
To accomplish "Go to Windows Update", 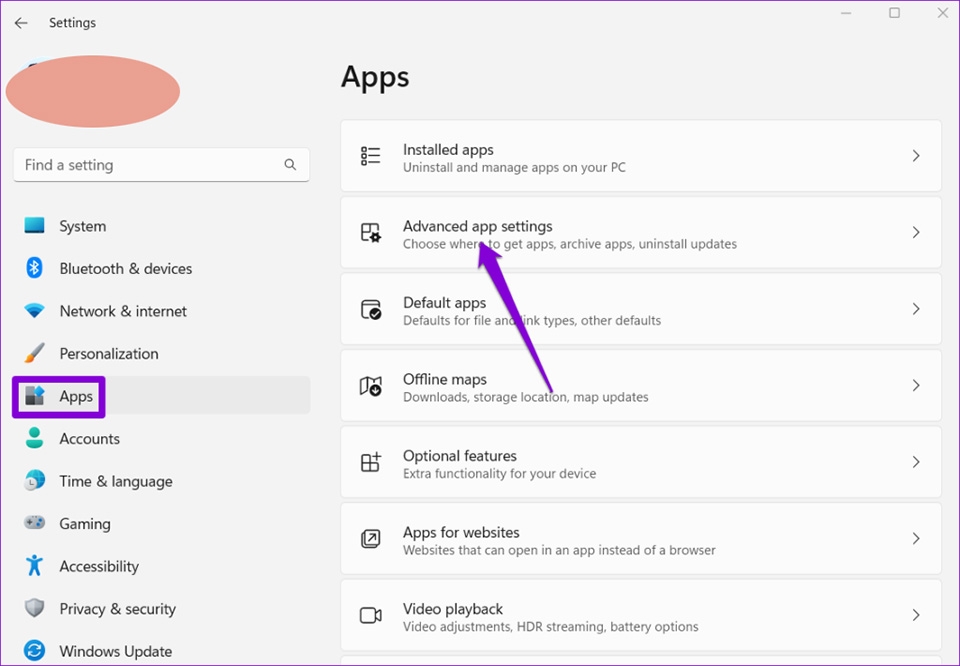I will [x=162, y=651].
